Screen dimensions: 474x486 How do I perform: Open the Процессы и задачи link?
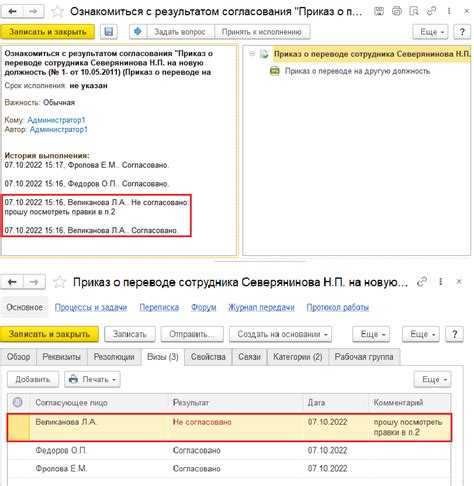click(x=91, y=307)
